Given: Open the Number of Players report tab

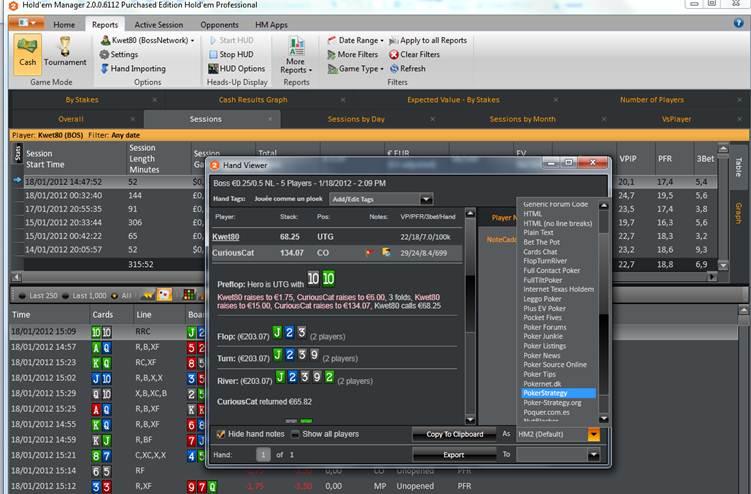Looking at the screenshot, I should point(652,100).
